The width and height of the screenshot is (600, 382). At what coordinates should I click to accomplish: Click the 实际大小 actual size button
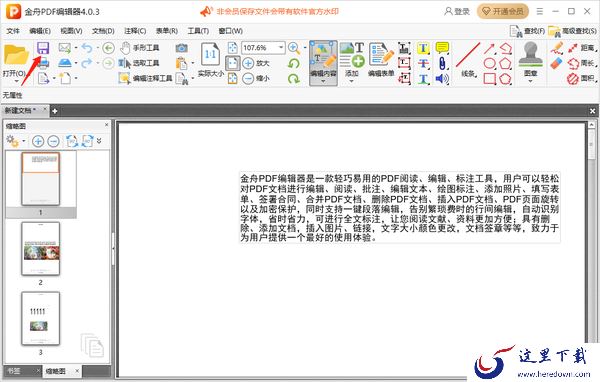[210, 60]
